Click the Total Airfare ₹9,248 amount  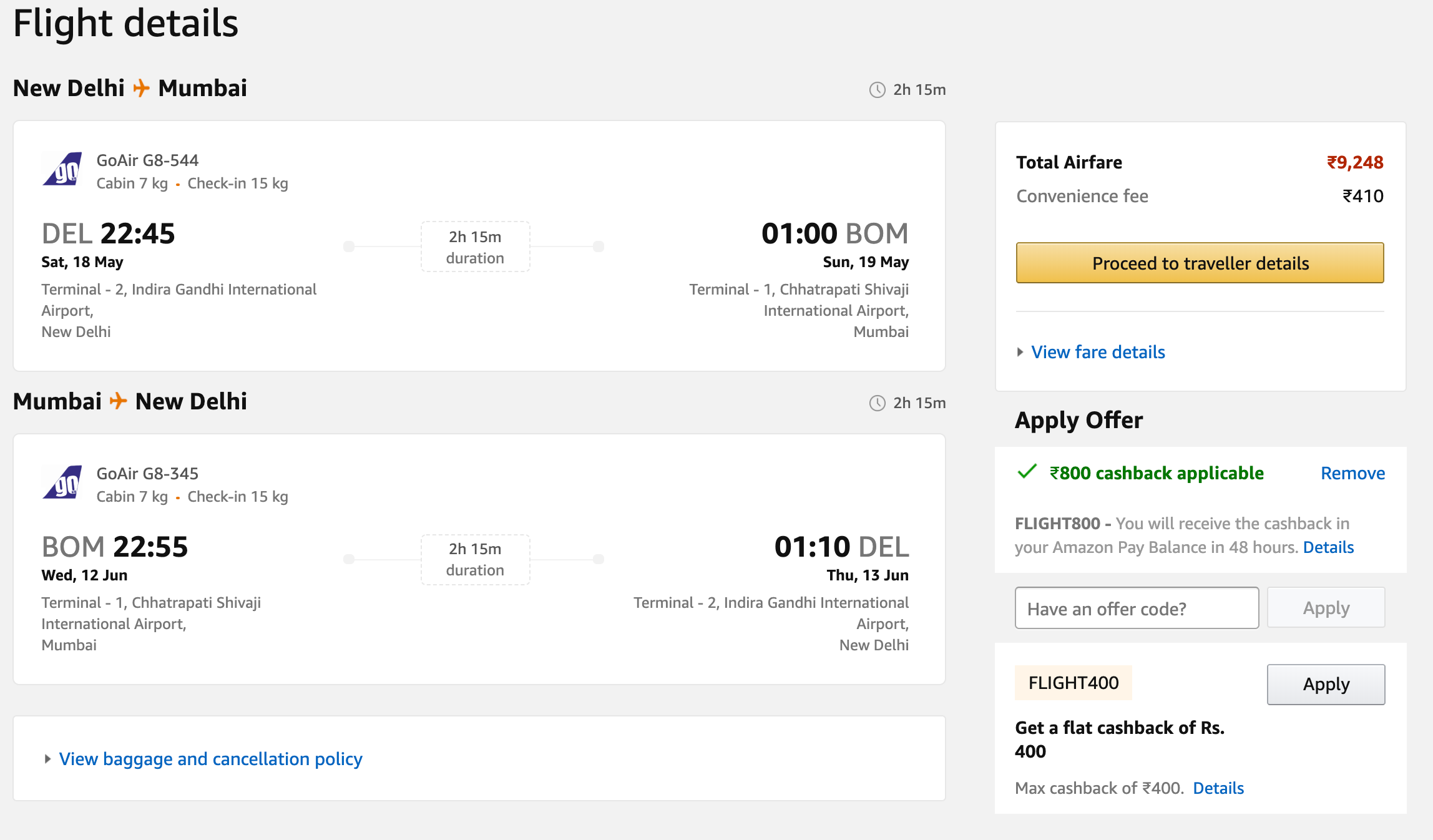pos(1355,162)
